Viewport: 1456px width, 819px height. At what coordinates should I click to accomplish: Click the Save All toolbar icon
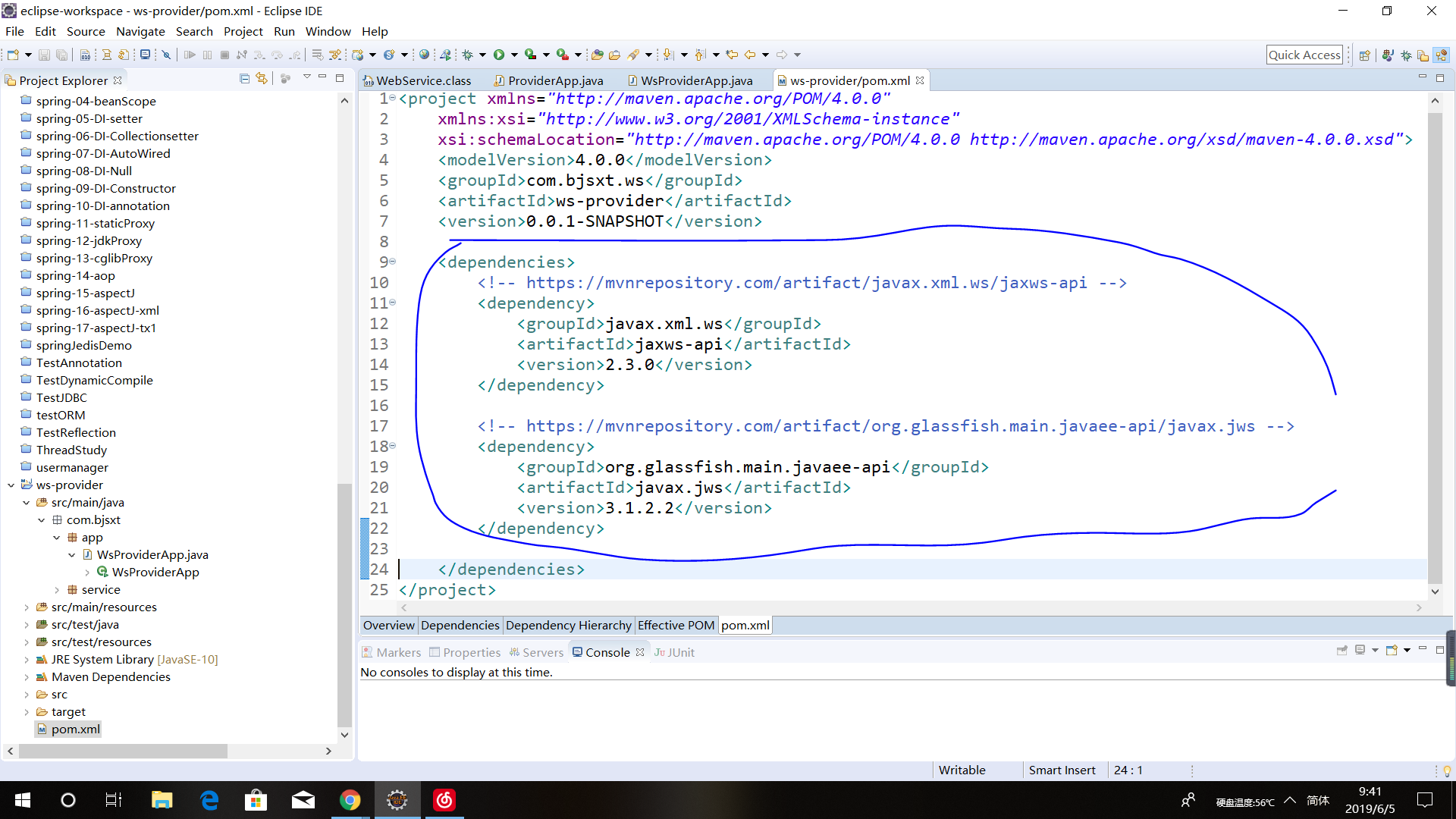point(61,55)
